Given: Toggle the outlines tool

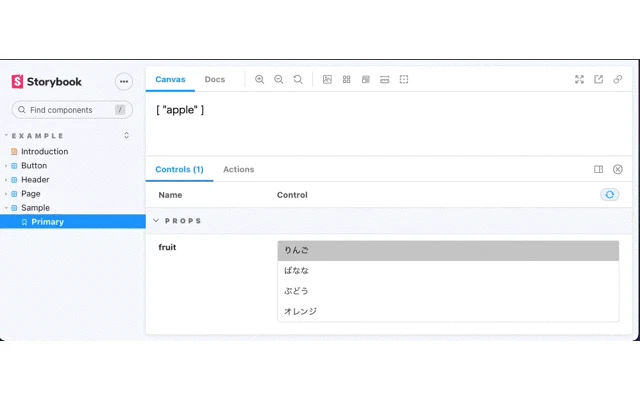Looking at the screenshot, I should [x=404, y=80].
